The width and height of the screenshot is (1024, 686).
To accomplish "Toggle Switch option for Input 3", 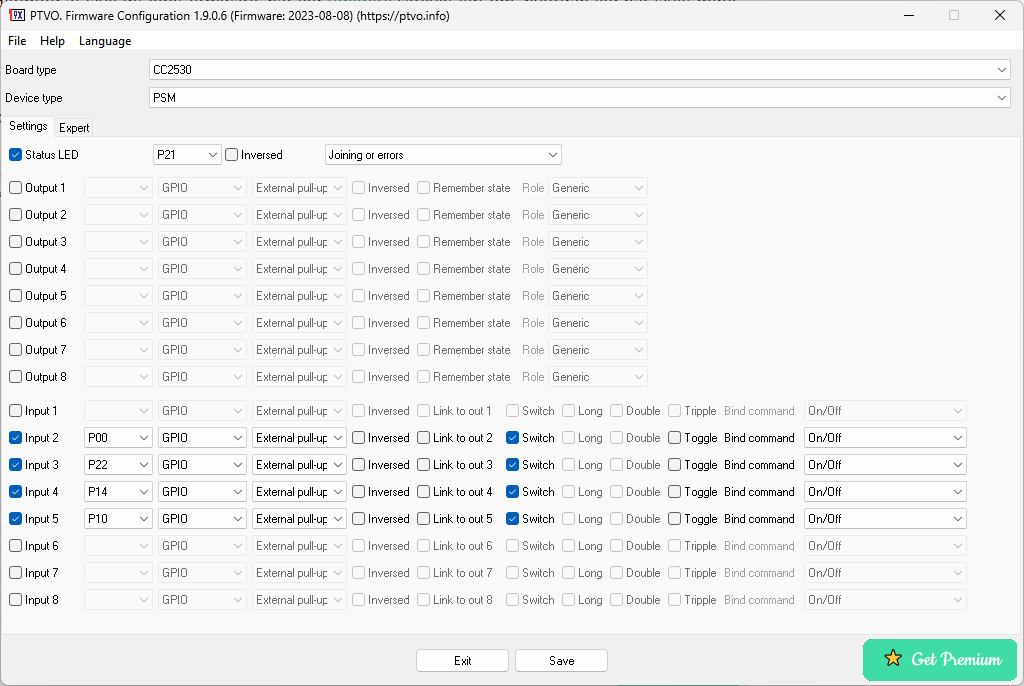I will pyautogui.click(x=513, y=465).
